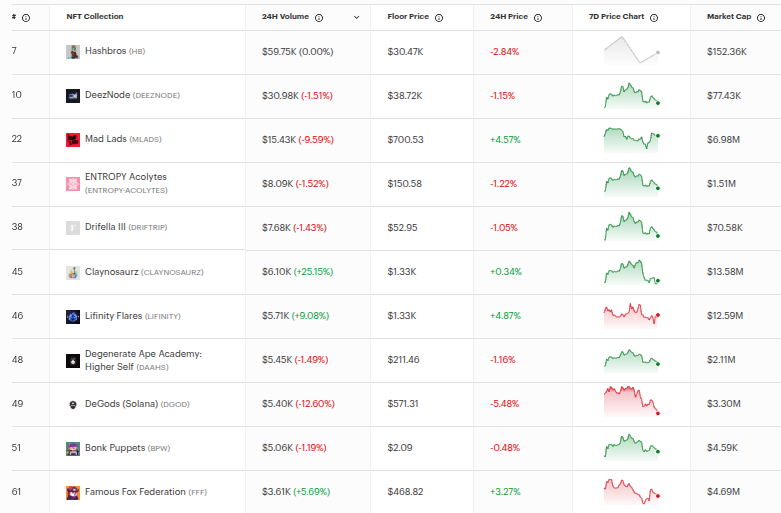This screenshot has height=513, width=781.
Task: Click the Bonk Puppets collection avatar icon
Action: [73, 449]
